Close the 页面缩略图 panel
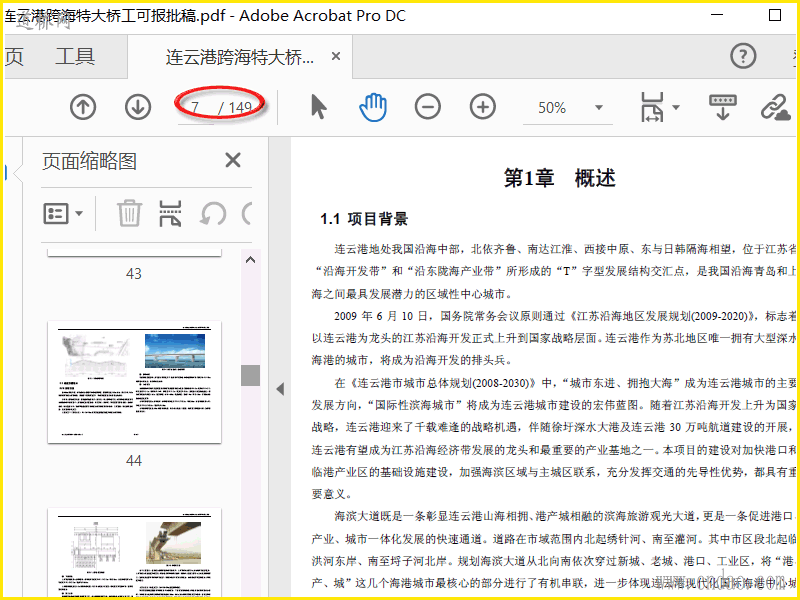This screenshot has height=600, width=800. 233,160
